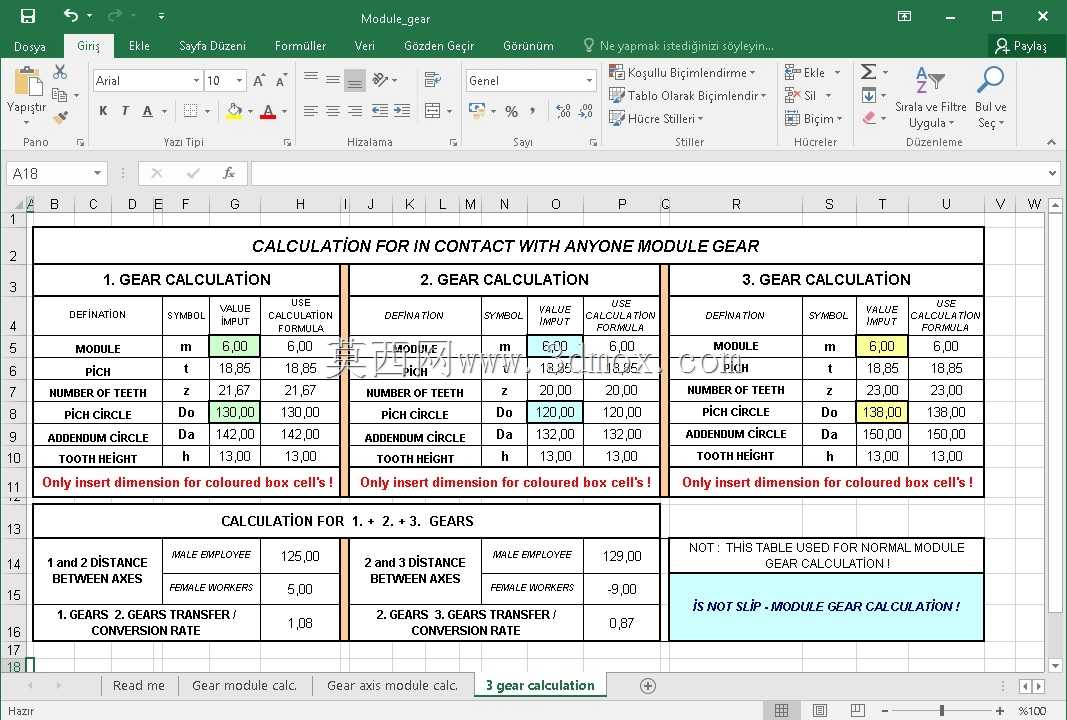Click Sil delete cells button
The width and height of the screenshot is (1067, 720).
(800, 95)
